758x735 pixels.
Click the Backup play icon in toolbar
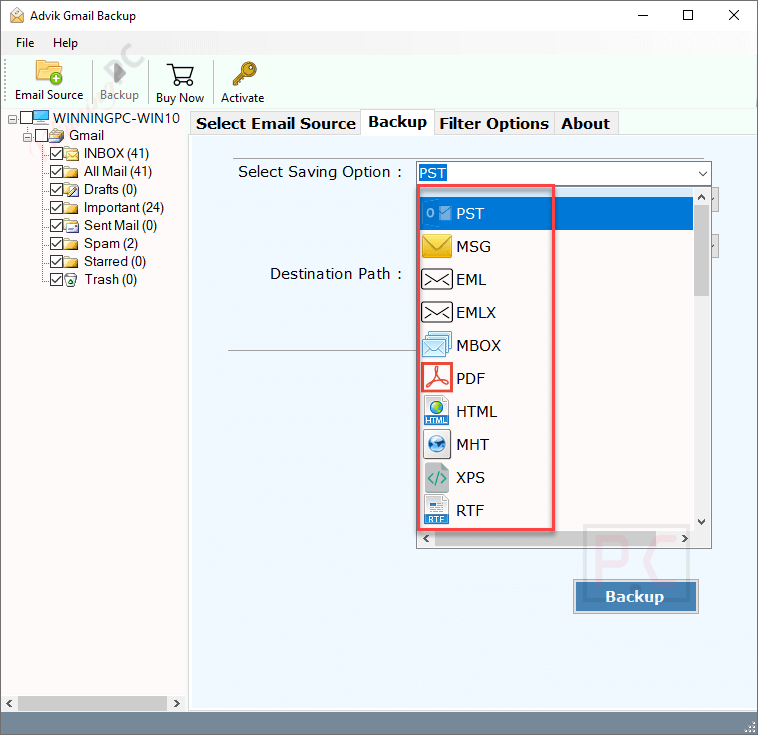[x=119, y=73]
